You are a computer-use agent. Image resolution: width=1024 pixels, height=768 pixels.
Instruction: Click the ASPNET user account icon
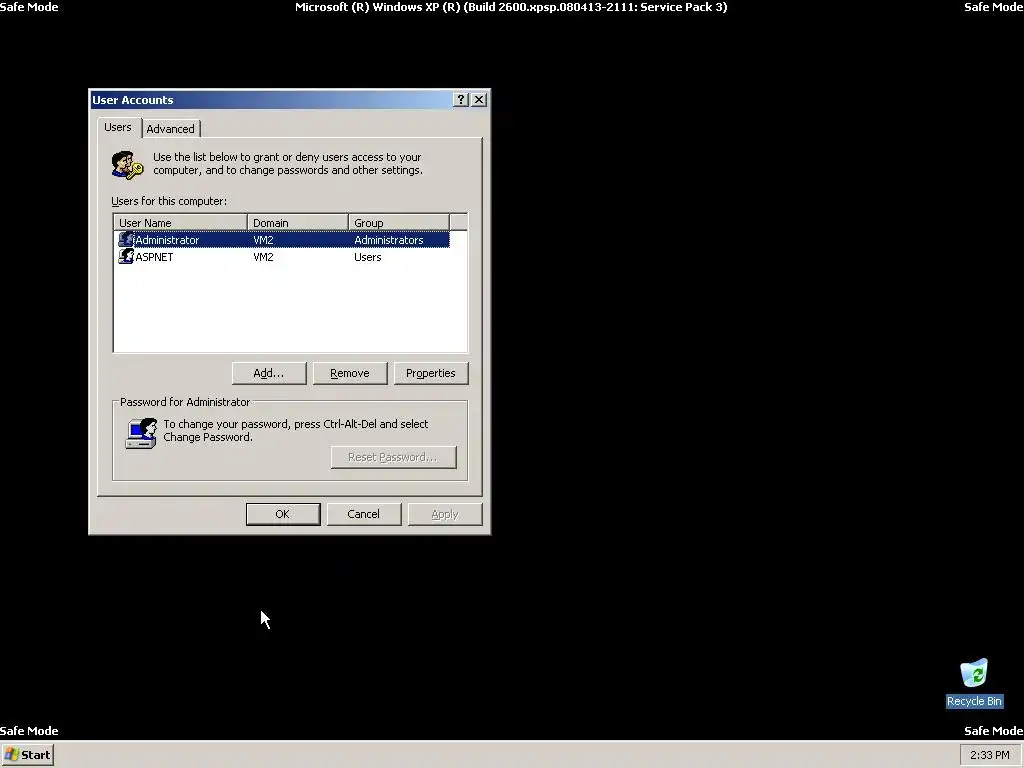coord(126,257)
